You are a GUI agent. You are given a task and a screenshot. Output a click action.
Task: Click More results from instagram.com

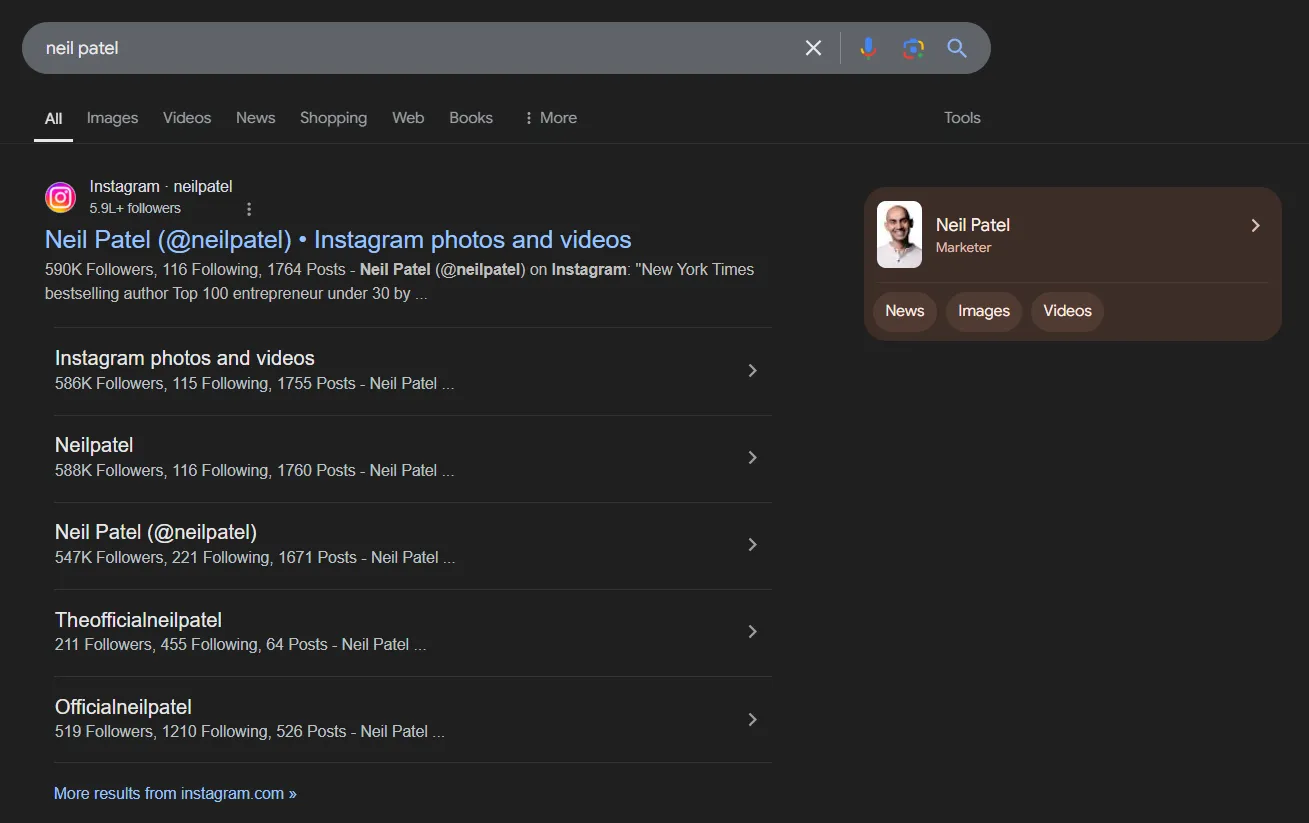(175, 792)
